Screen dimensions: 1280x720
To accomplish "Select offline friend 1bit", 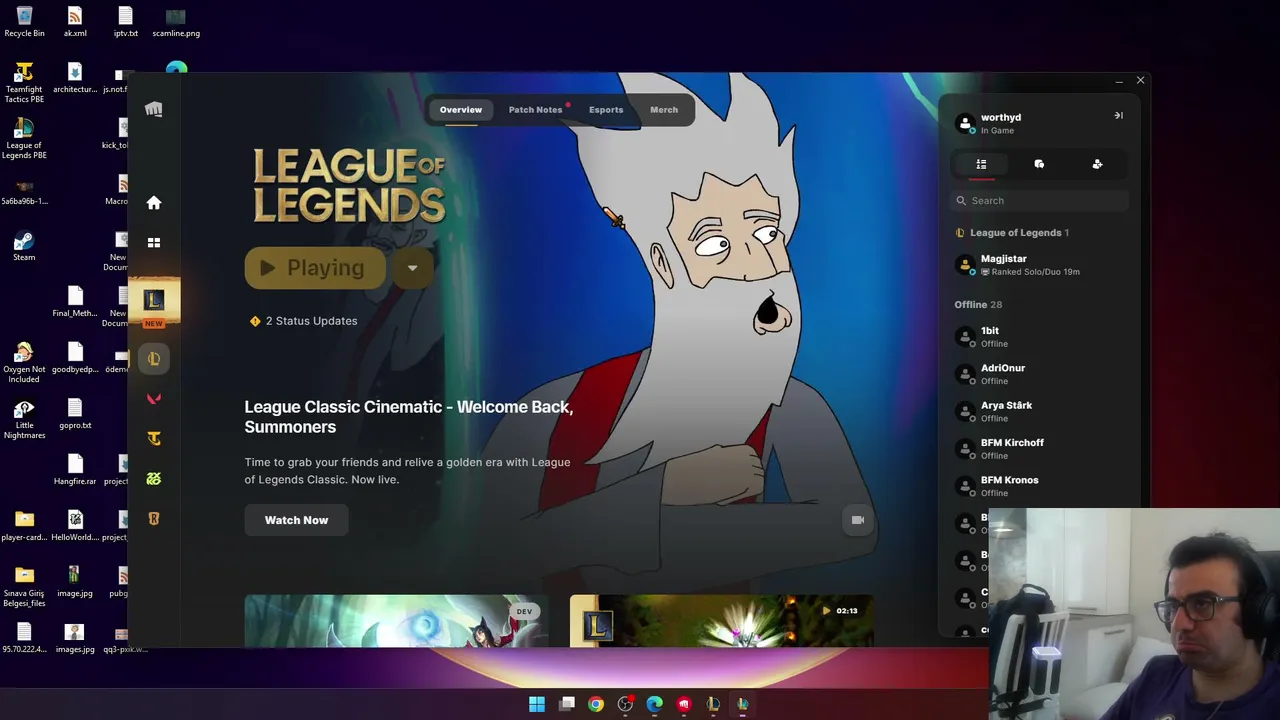I will [x=1039, y=337].
